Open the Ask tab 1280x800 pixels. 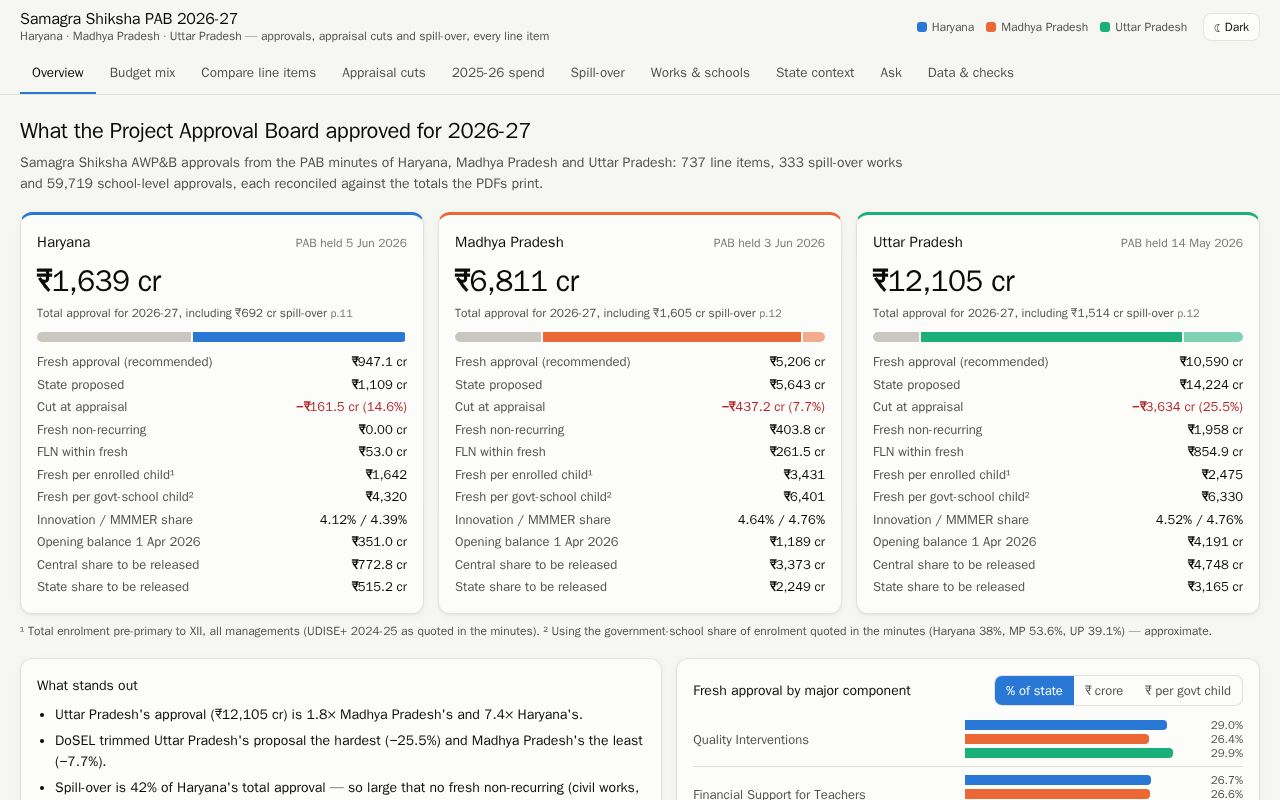point(891,73)
